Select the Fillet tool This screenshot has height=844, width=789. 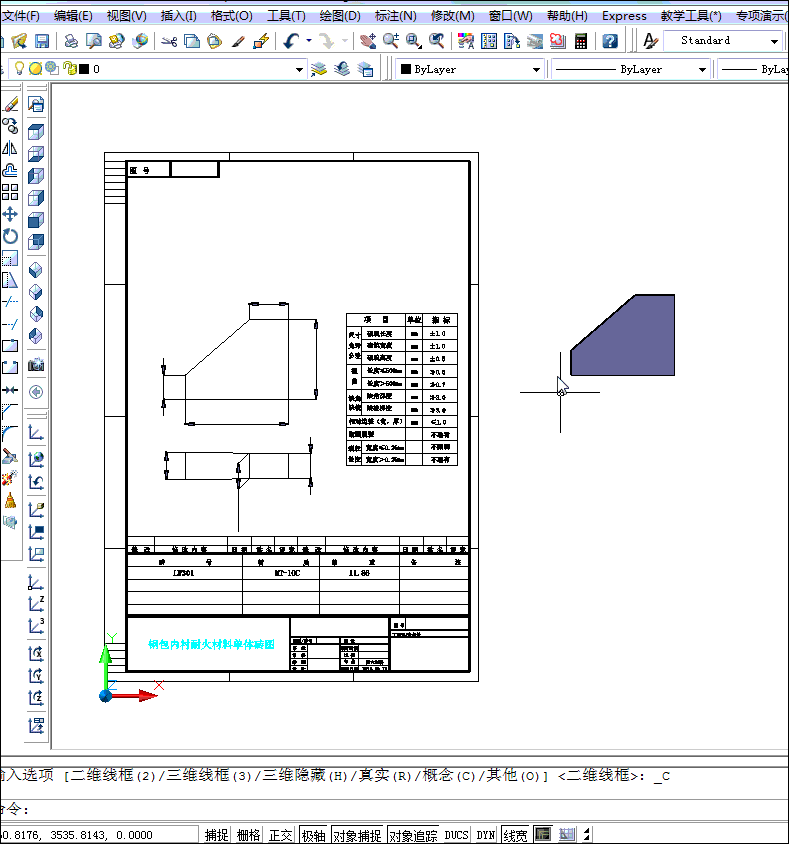pyautogui.click(x=10, y=434)
